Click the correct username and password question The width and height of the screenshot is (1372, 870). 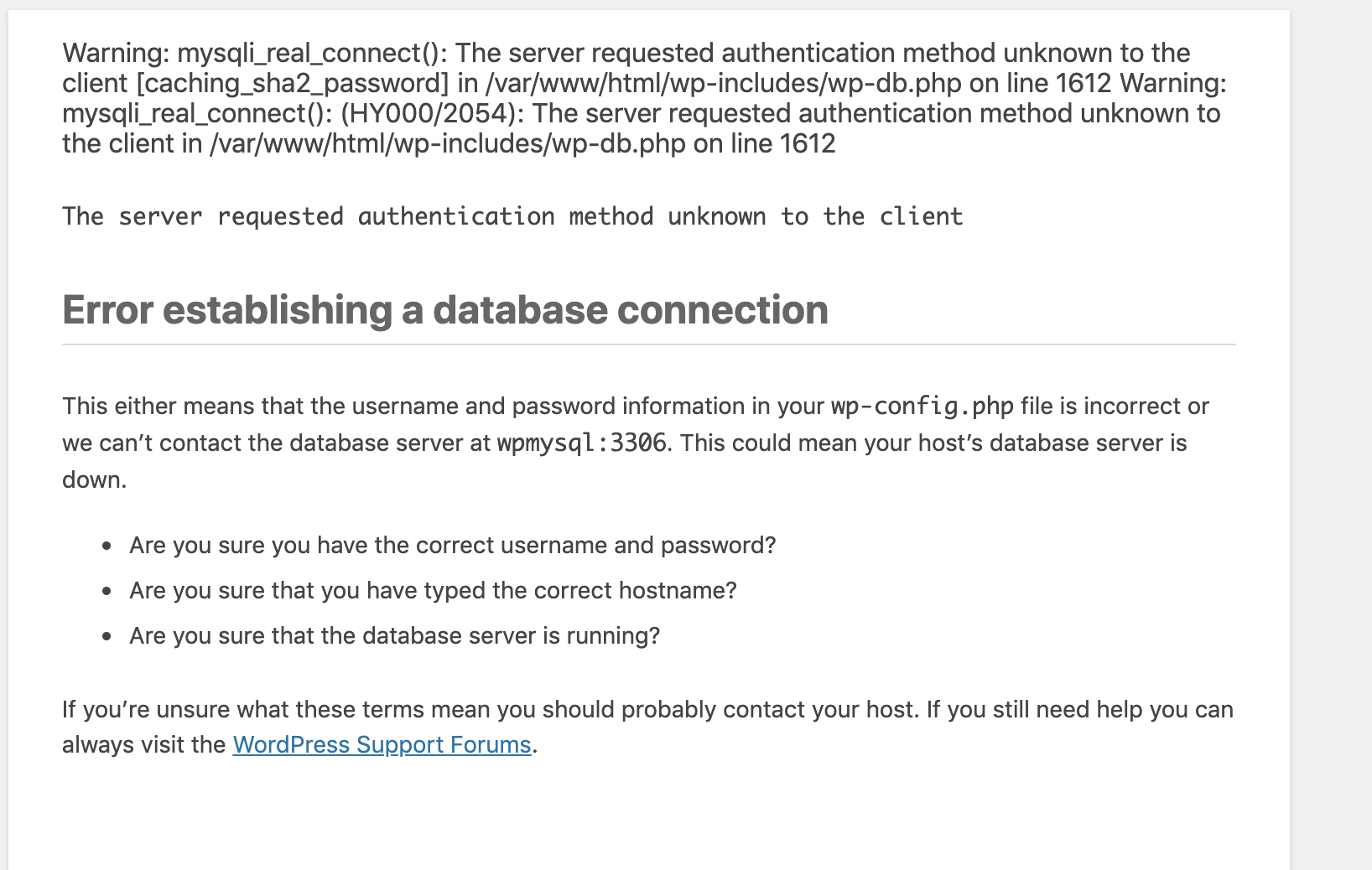(x=452, y=546)
